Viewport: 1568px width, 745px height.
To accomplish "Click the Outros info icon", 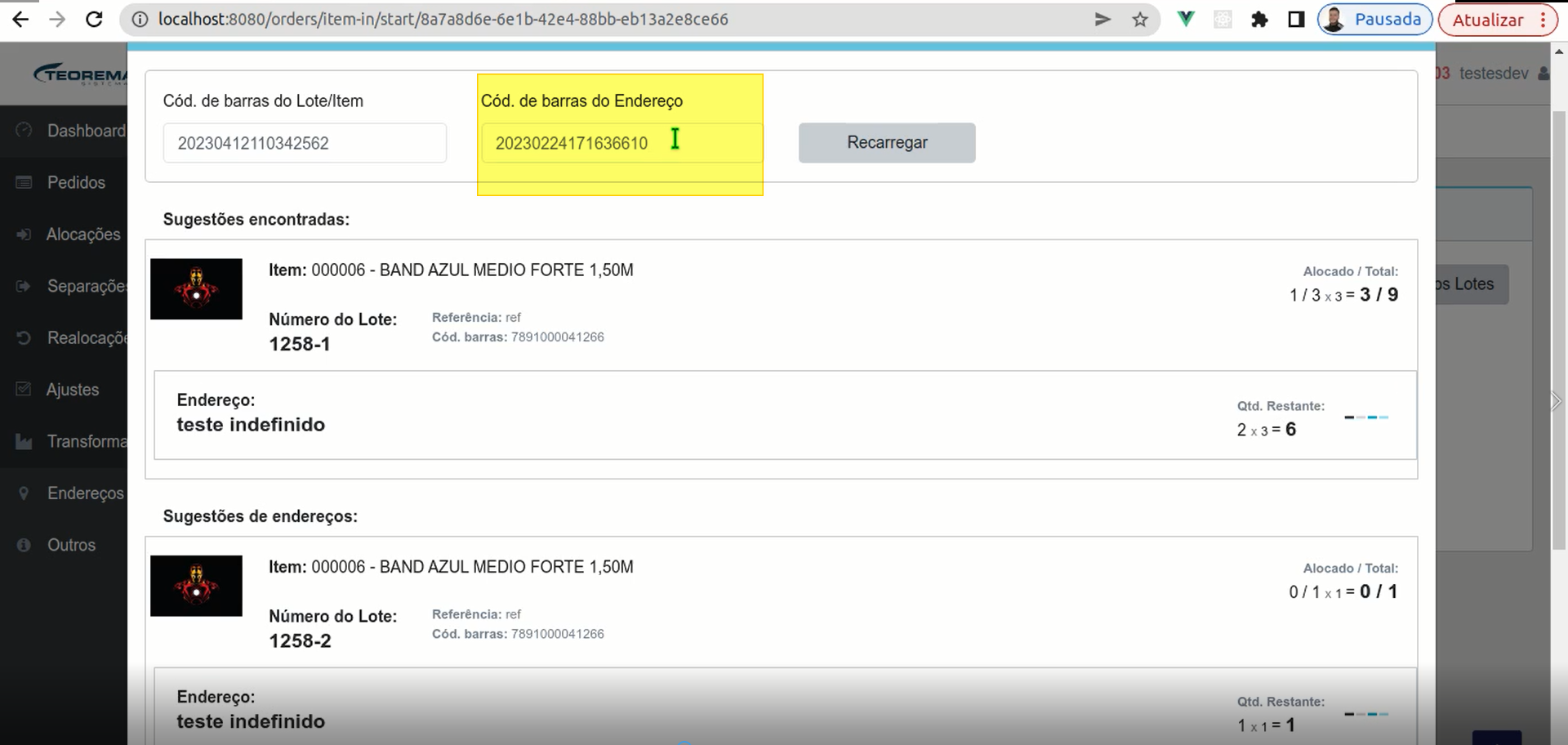I will (x=24, y=545).
